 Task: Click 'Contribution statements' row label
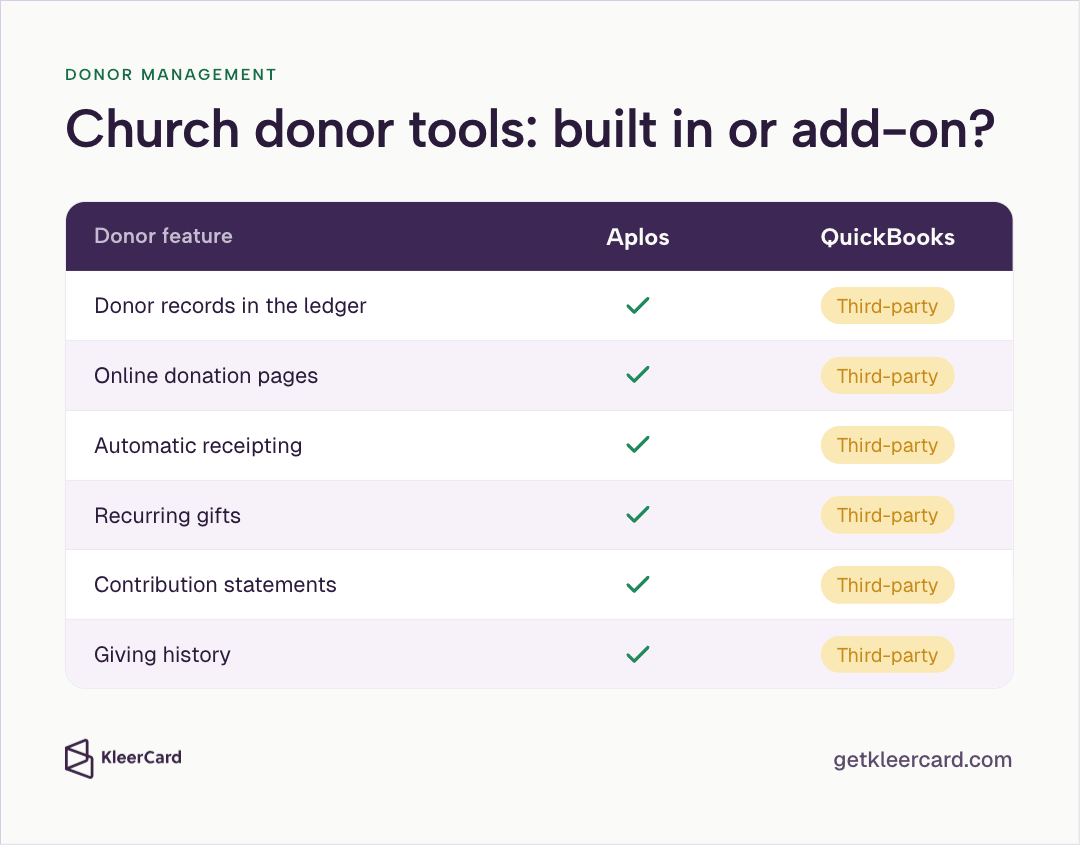[215, 585]
